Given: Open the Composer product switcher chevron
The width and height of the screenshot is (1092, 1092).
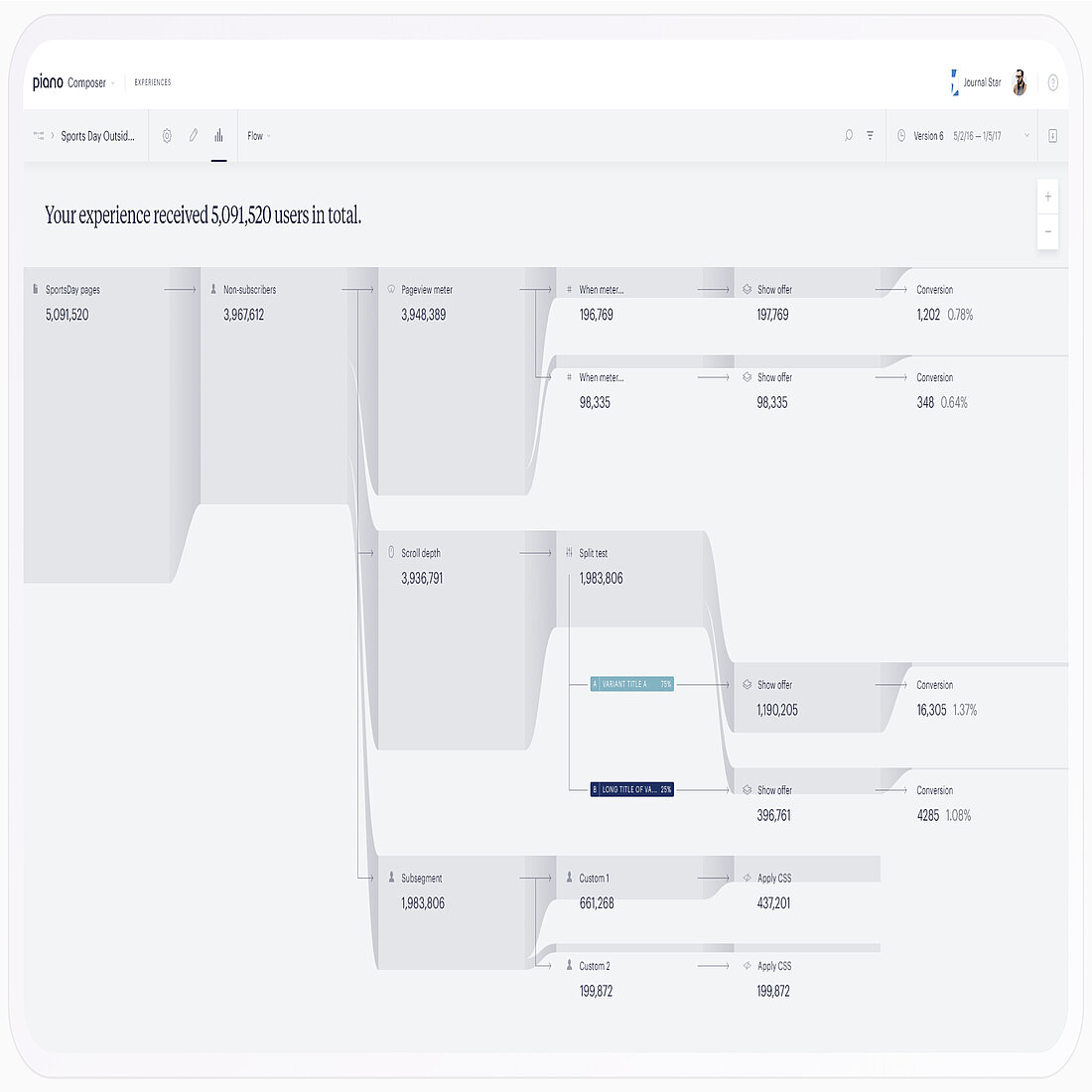Looking at the screenshot, I should [x=111, y=82].
